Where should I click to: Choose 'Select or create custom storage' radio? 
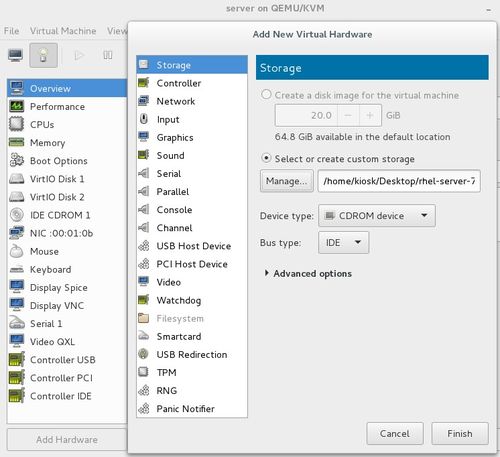[x=266, y=158]
